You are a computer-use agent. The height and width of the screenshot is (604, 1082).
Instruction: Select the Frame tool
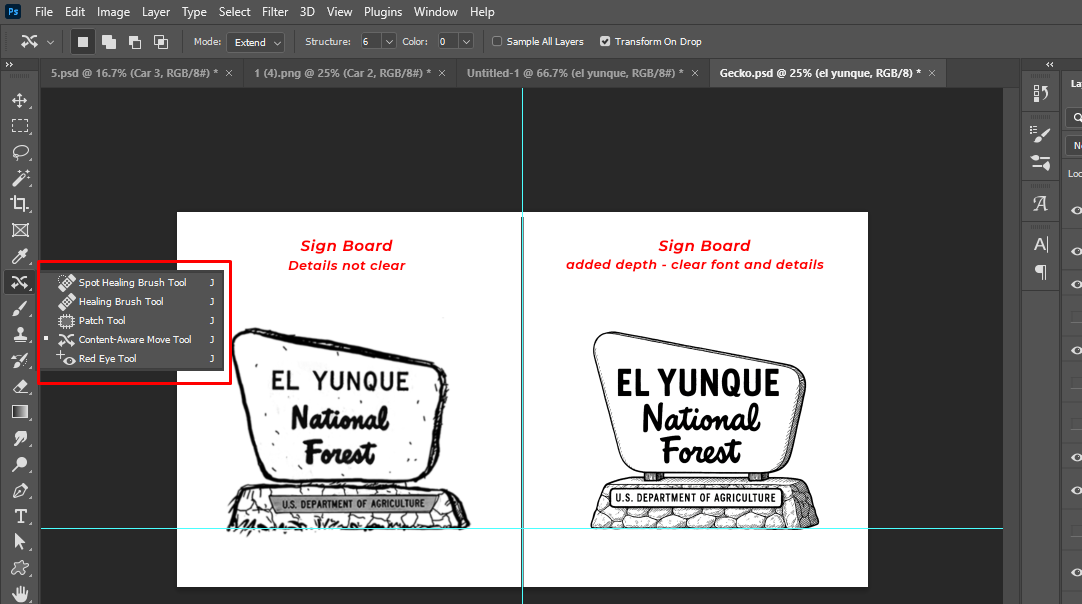click(19, 230)
